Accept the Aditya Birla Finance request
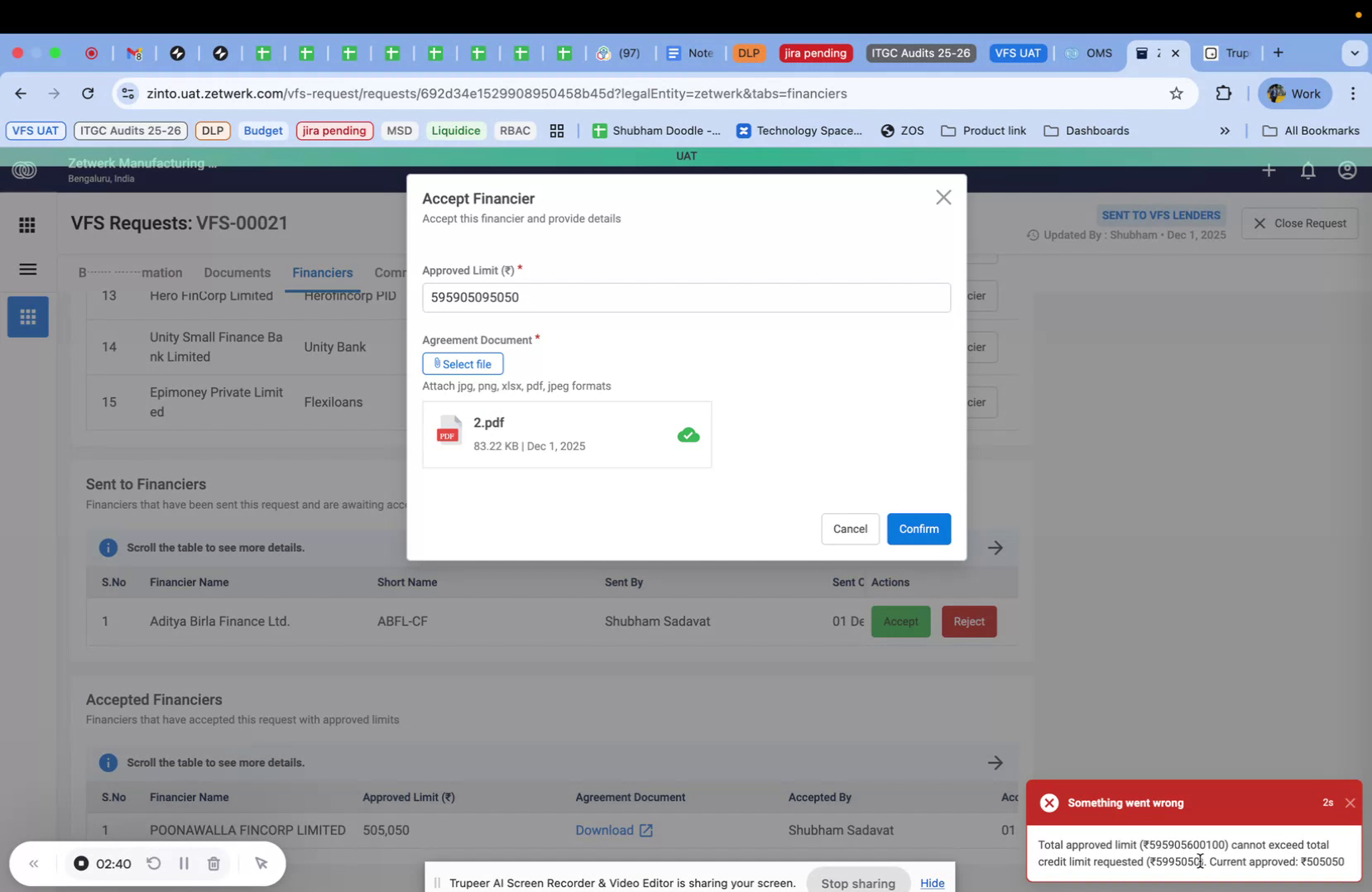1372x892 pixels. [x=900, y=621]
